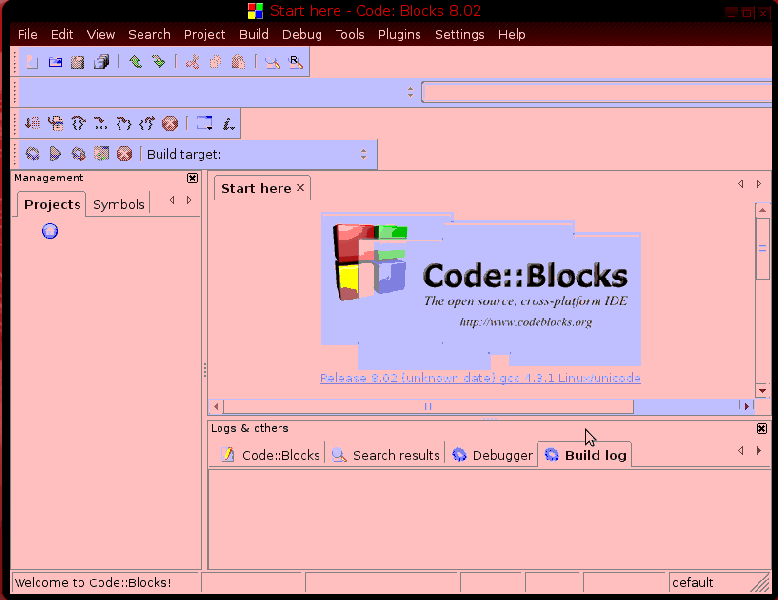Screen dimensions: 778x600
Task: Click the Find magnifier icon
Action: (272, 62)
